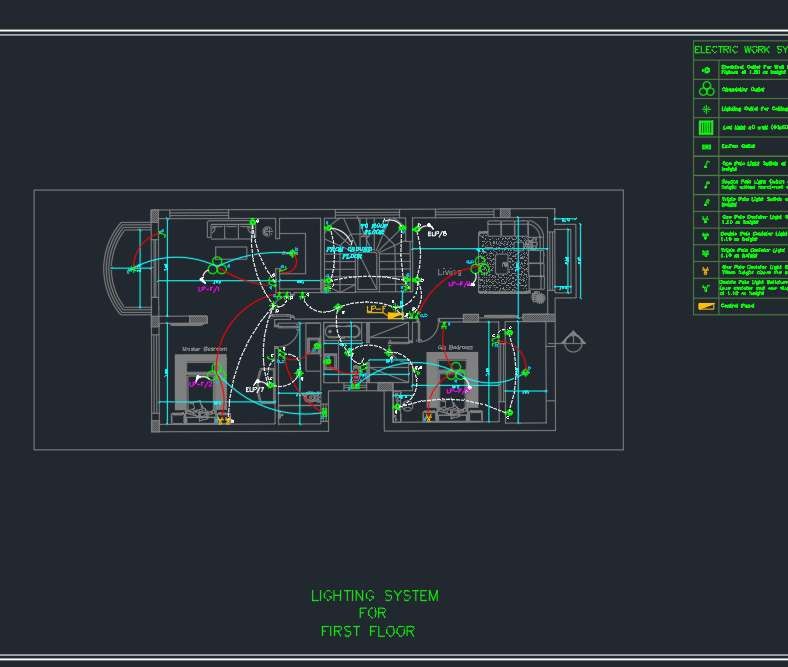Click the 'ELP/7' circuit label

pos(254,390)
